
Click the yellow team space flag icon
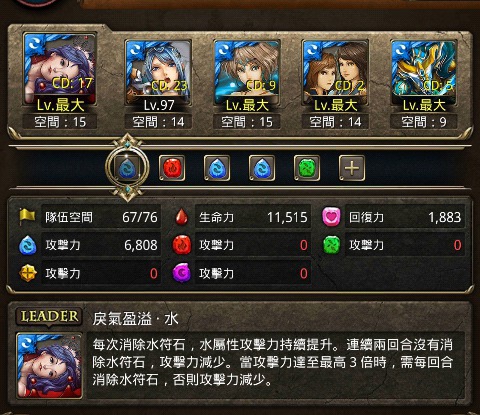point(27,216)
